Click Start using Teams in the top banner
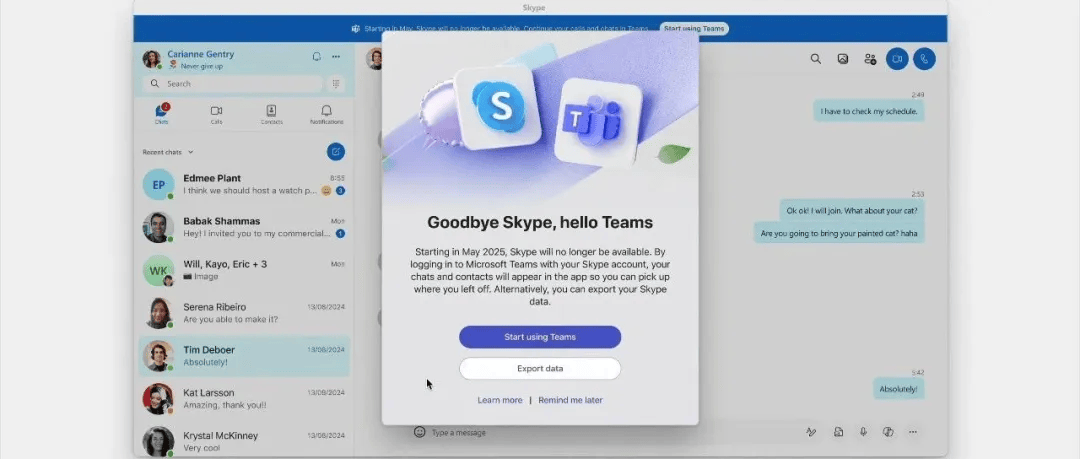 (694, 29)
